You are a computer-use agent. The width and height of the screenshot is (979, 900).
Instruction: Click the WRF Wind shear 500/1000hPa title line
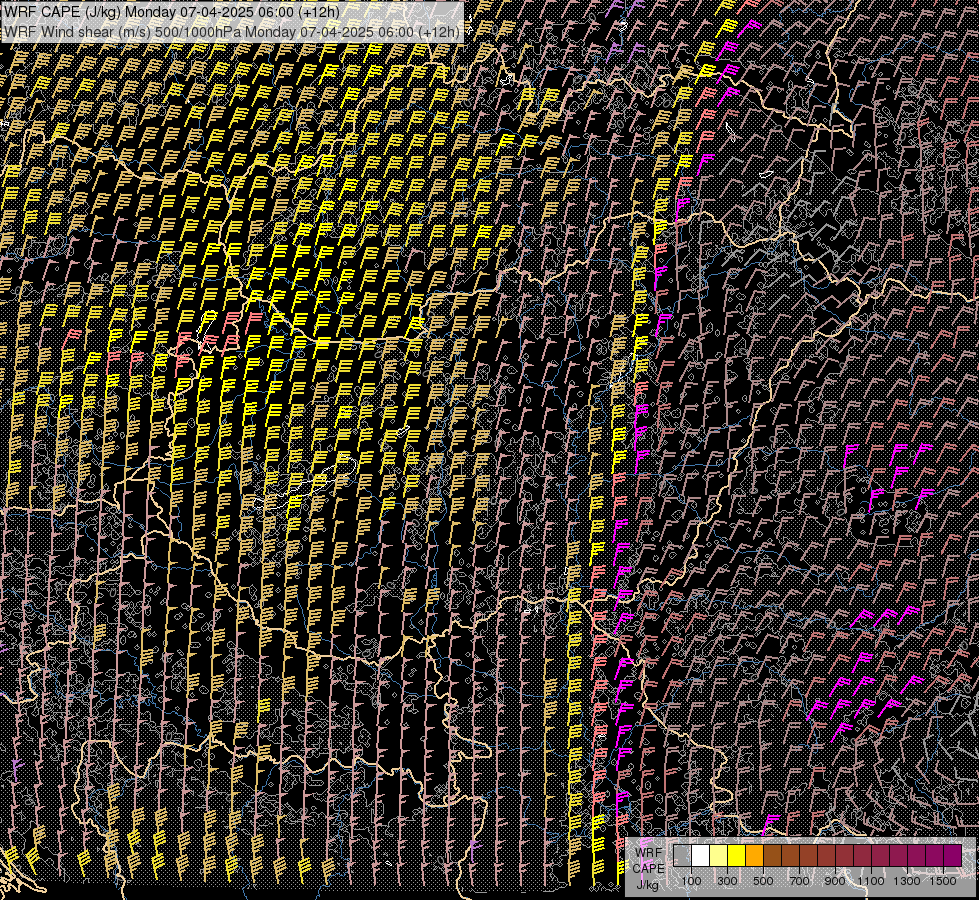point(232,32)
